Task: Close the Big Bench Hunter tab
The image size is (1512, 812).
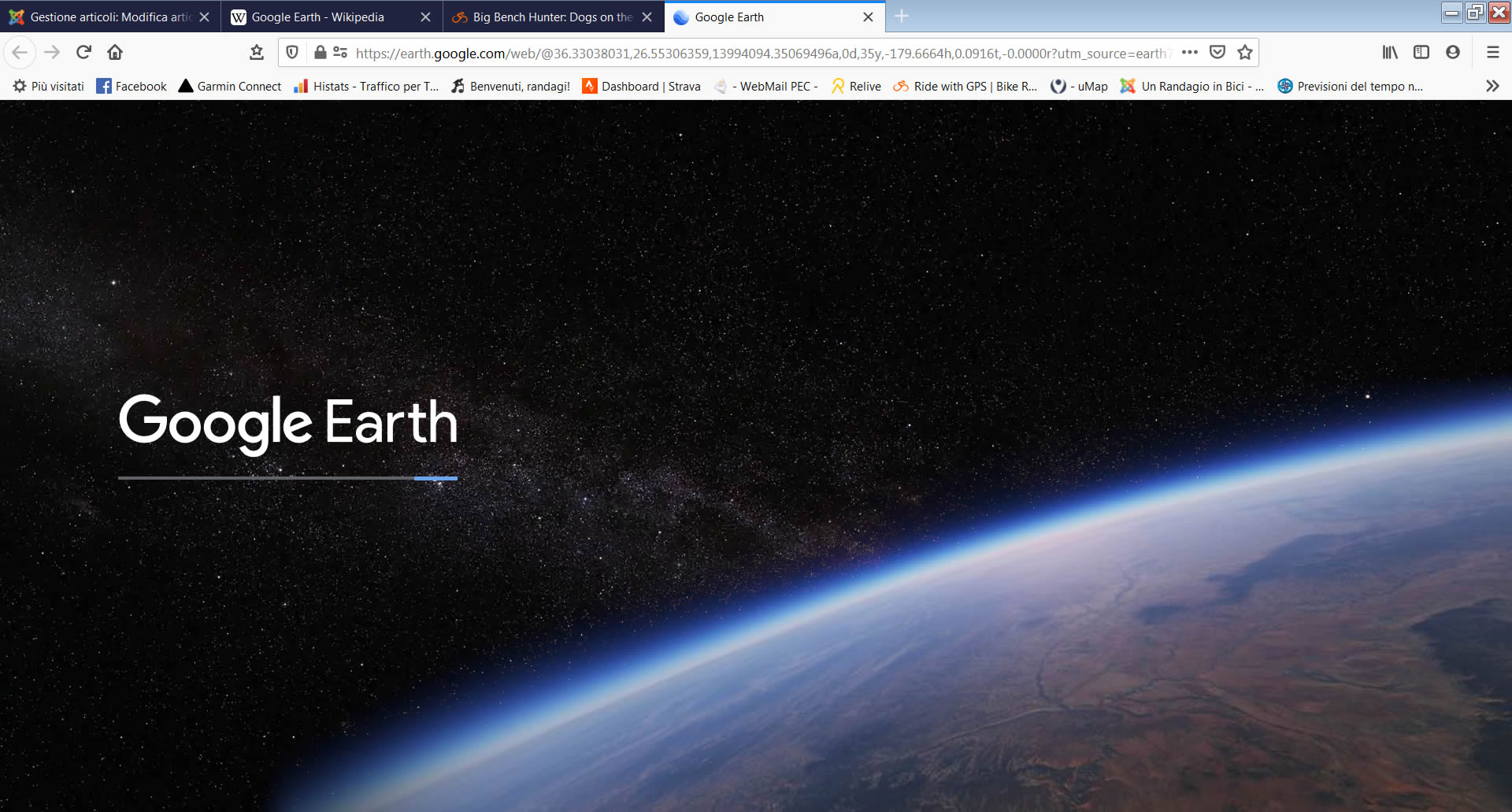Action: pos(647,17)
